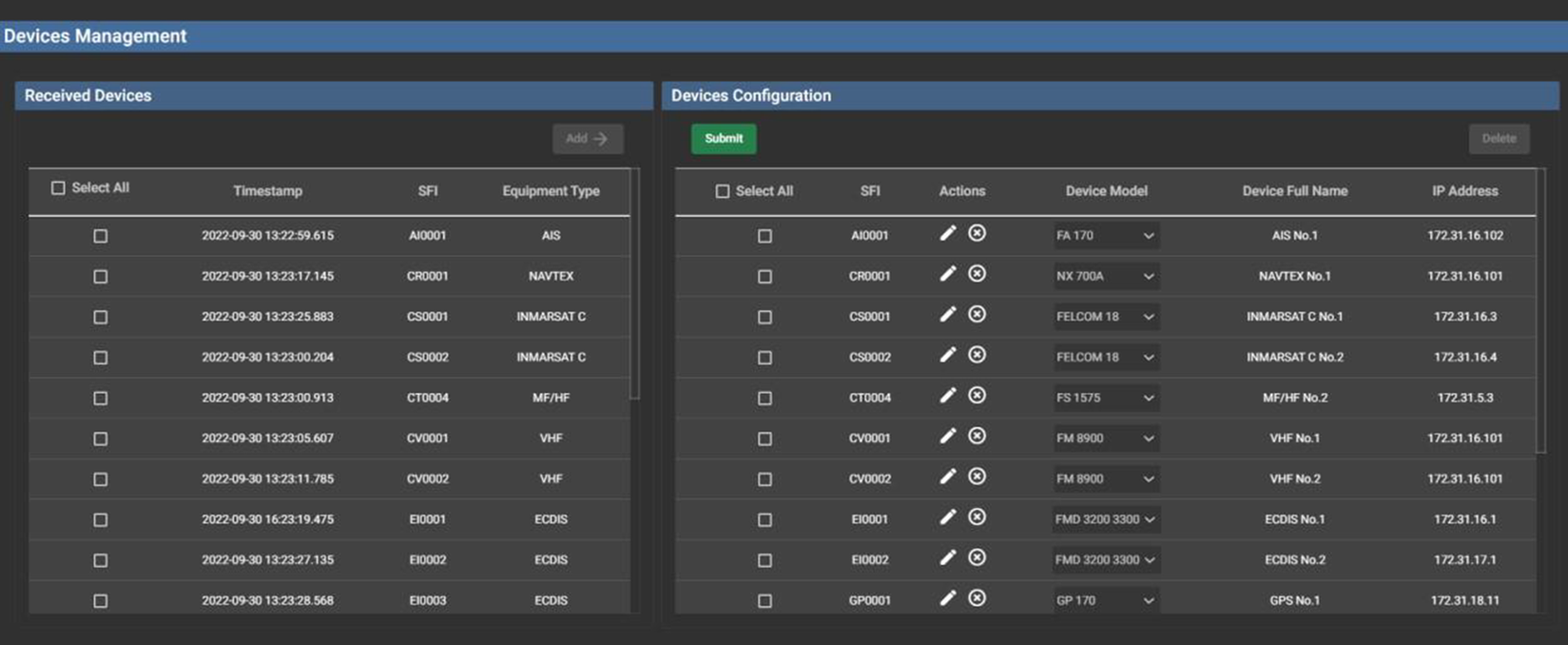Open the FS 1575 device model dropdown
Screen dimensions: 1568x645
[x=1105, y=399]
